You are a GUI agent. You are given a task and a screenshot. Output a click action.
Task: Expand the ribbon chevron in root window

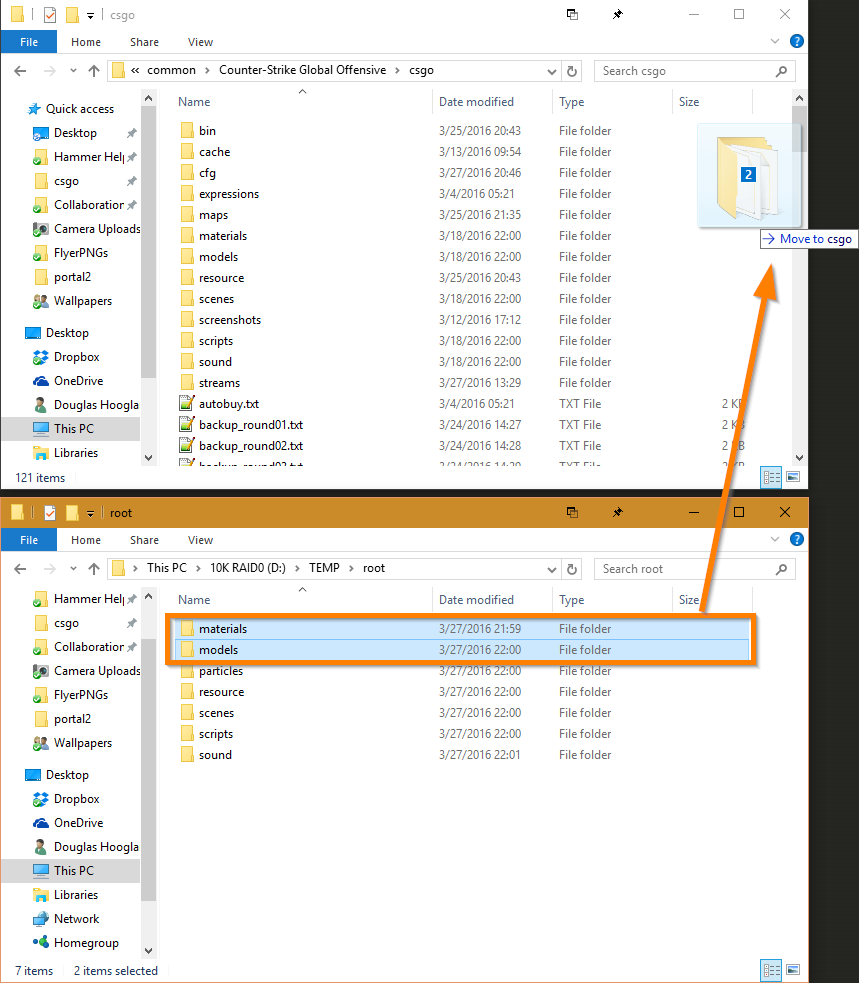(x=775, y=539)
